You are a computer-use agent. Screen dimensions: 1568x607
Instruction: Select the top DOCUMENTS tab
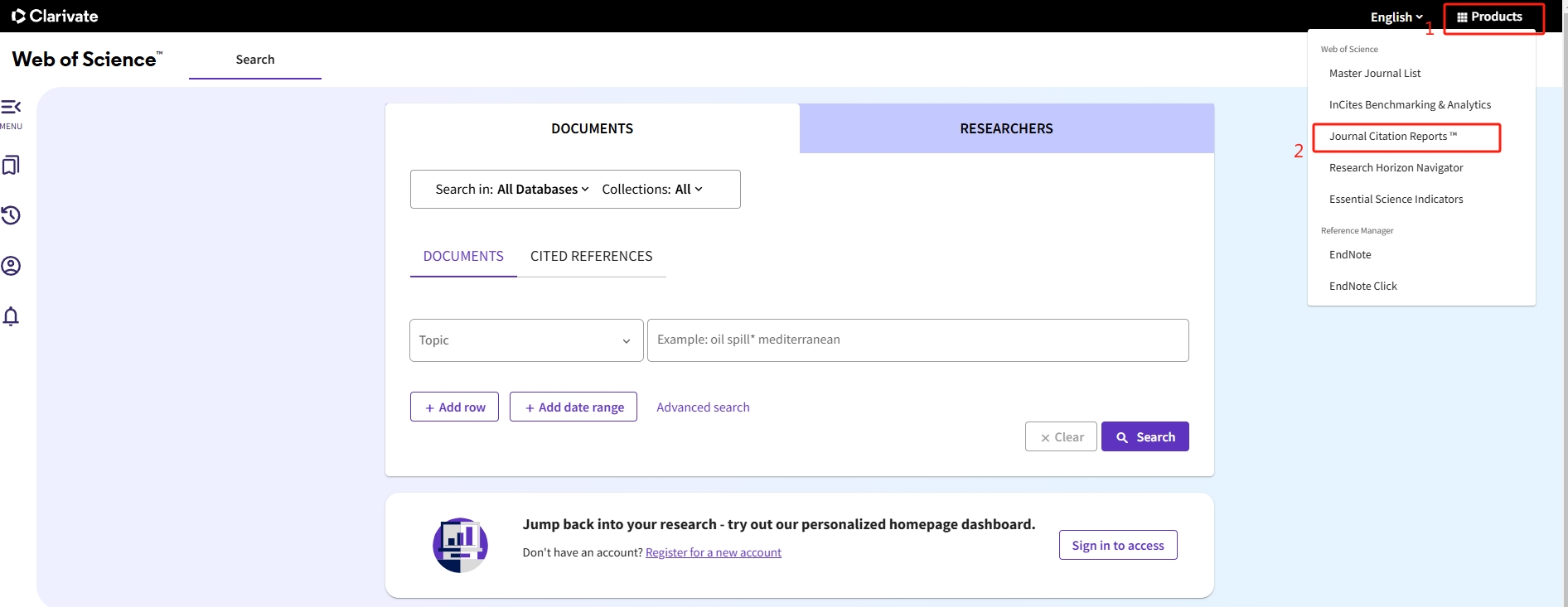(593, 128)
